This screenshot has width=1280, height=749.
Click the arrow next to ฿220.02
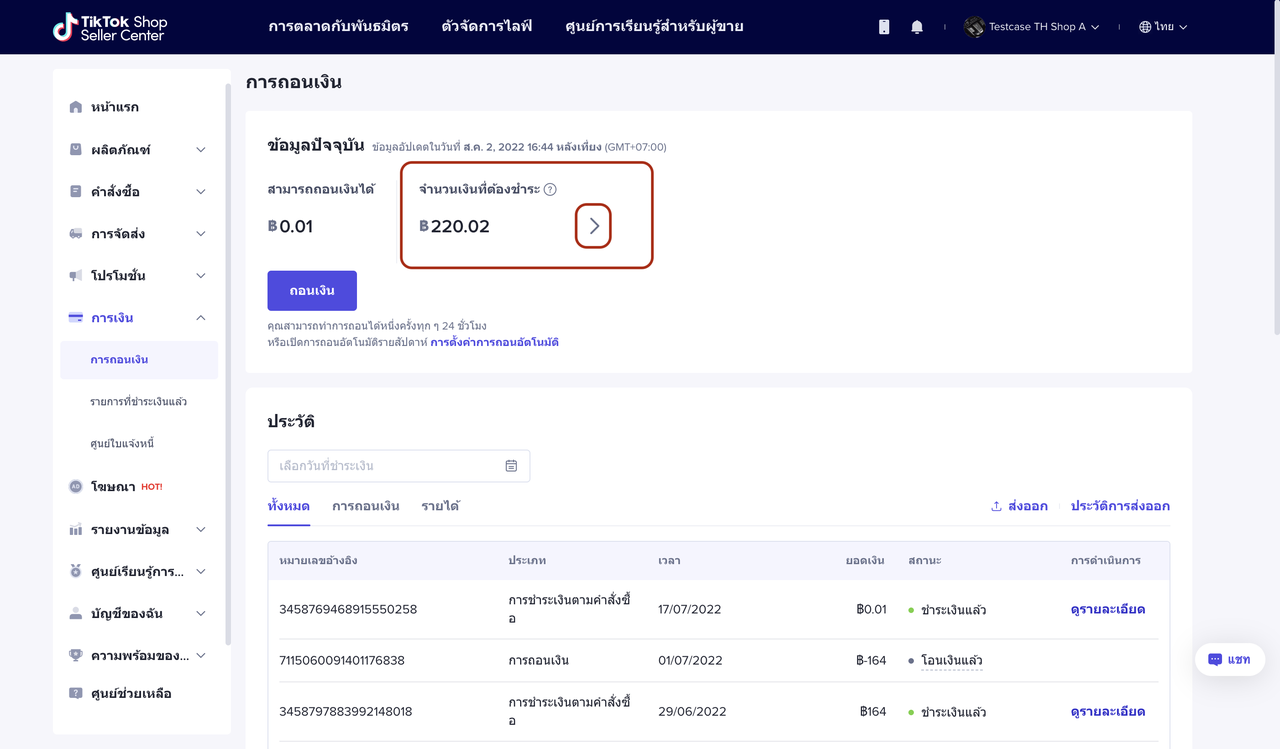[x=594, y=227]
